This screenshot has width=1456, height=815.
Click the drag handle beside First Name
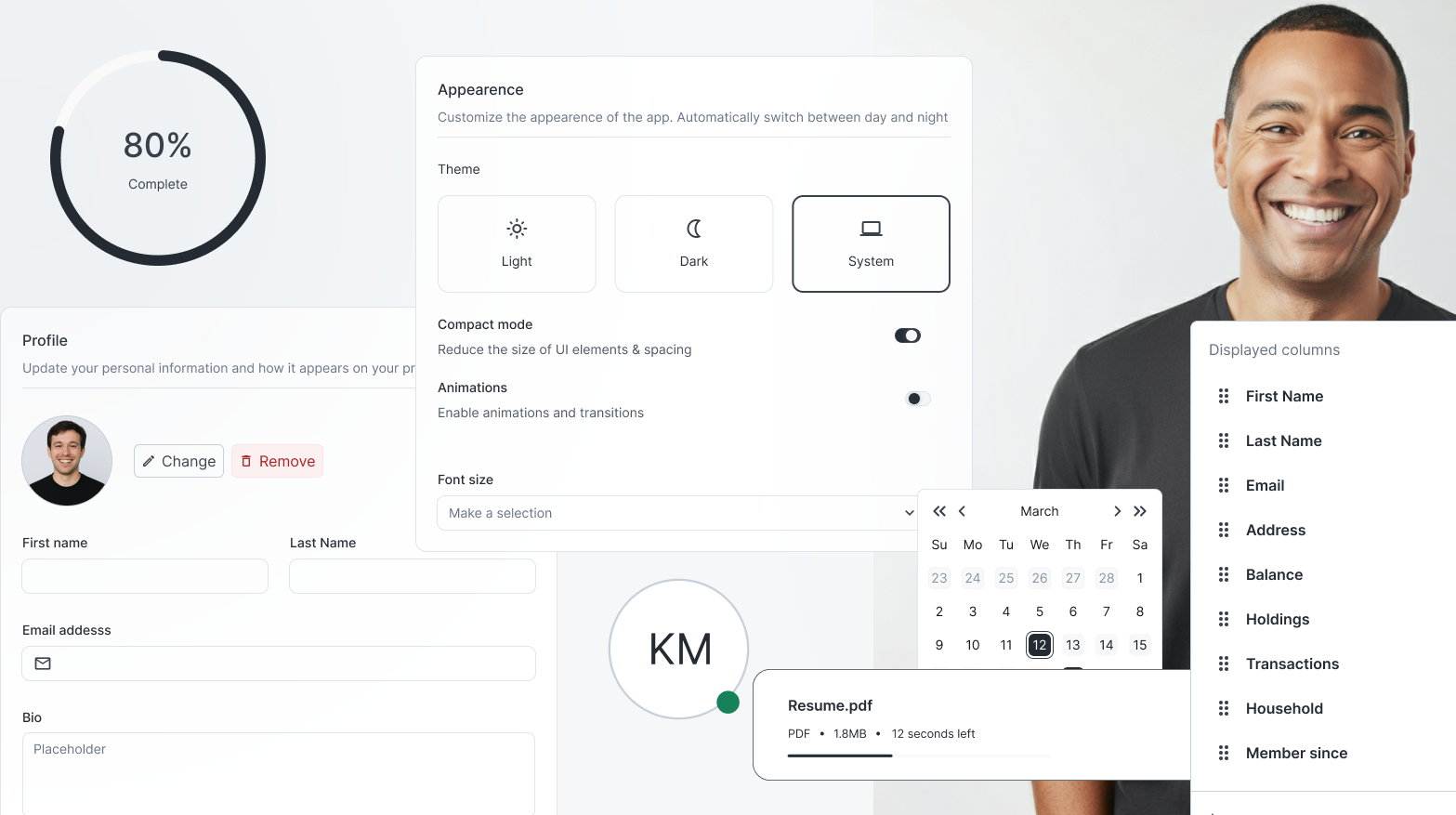click(1224, 396)
